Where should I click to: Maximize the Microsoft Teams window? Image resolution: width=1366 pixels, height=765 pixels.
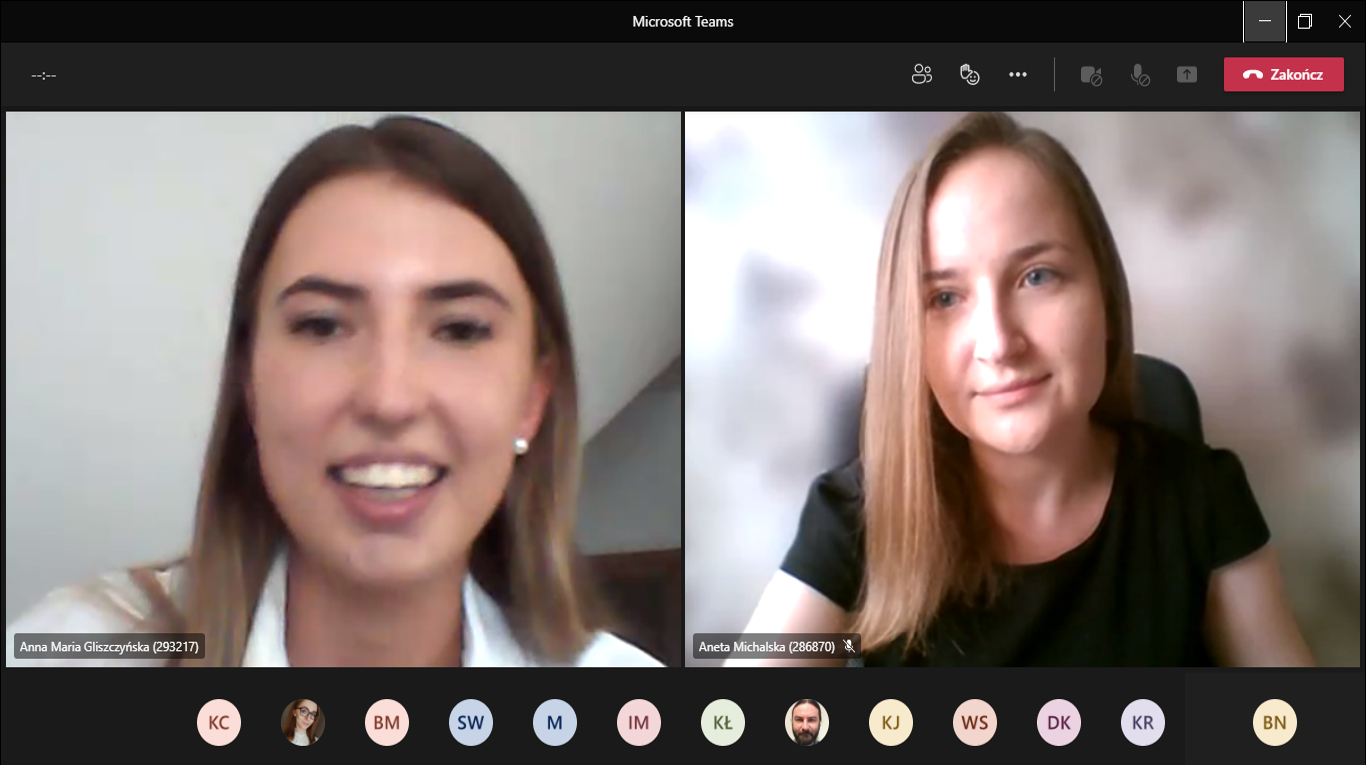(x=1305, y=21)
